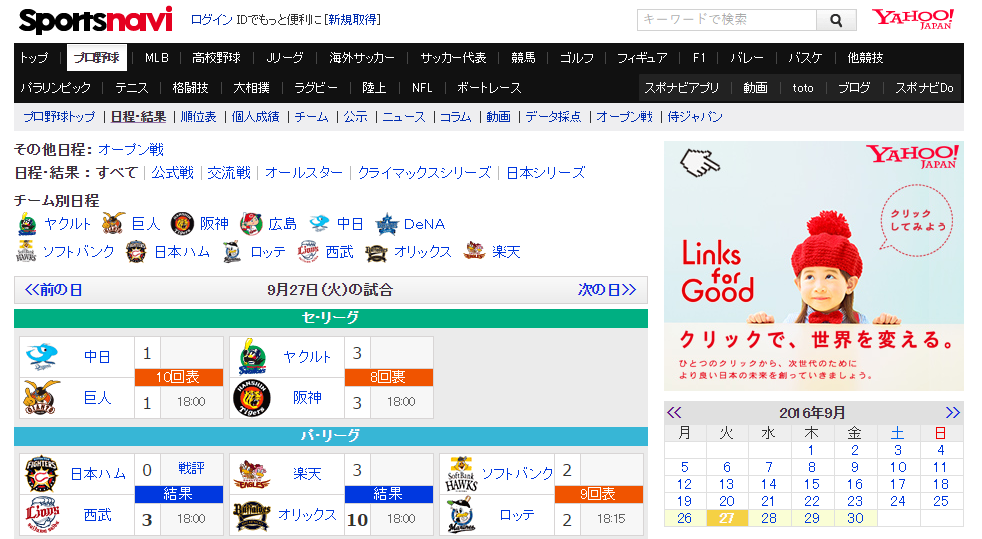This screenshot has width=982, height=539.
Task: Open live 8回裏 status for Yakult vs Hanshin
Action: [389, 377]
